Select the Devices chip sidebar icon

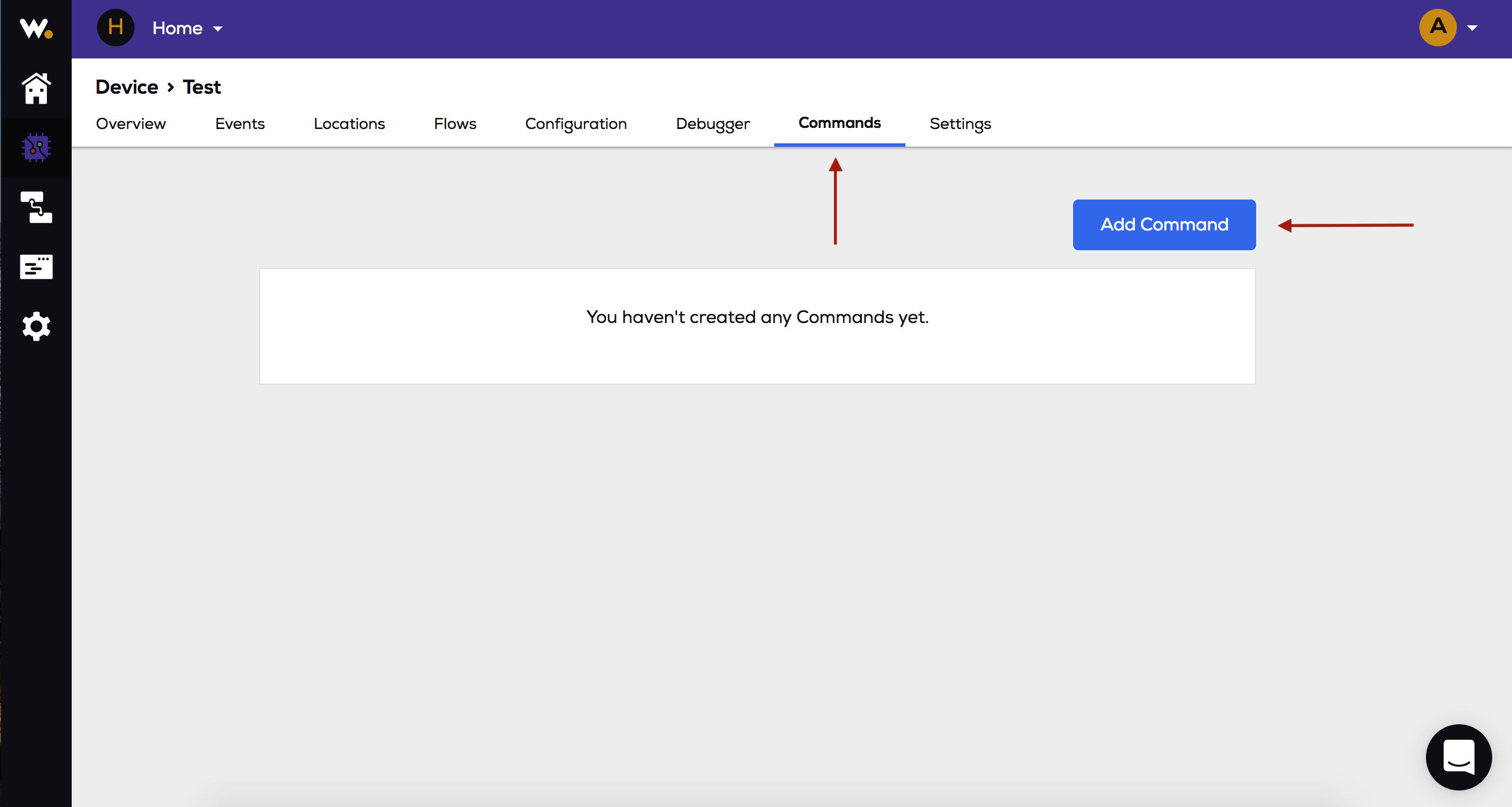pos(36,147)
